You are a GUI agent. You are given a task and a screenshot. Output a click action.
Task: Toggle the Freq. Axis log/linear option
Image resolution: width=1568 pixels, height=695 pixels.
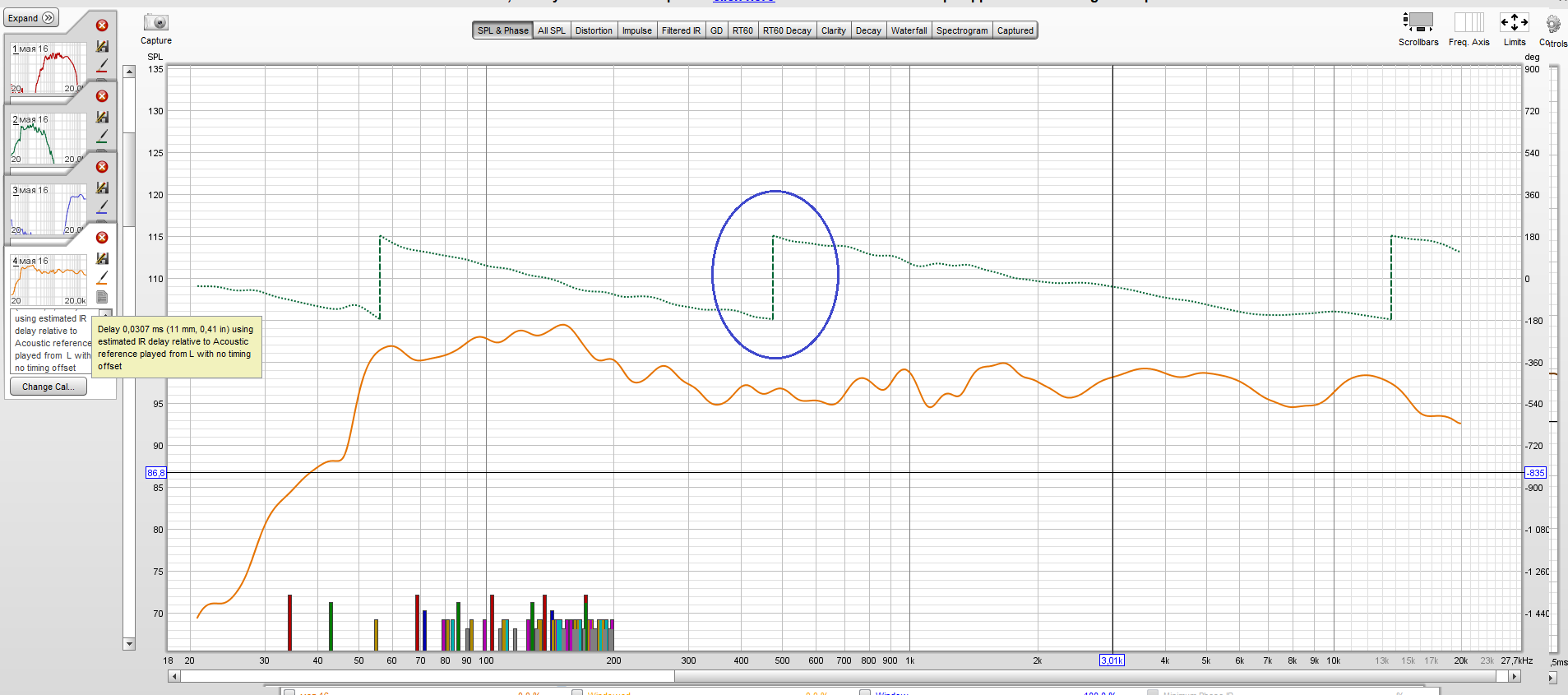point(1469,23)
